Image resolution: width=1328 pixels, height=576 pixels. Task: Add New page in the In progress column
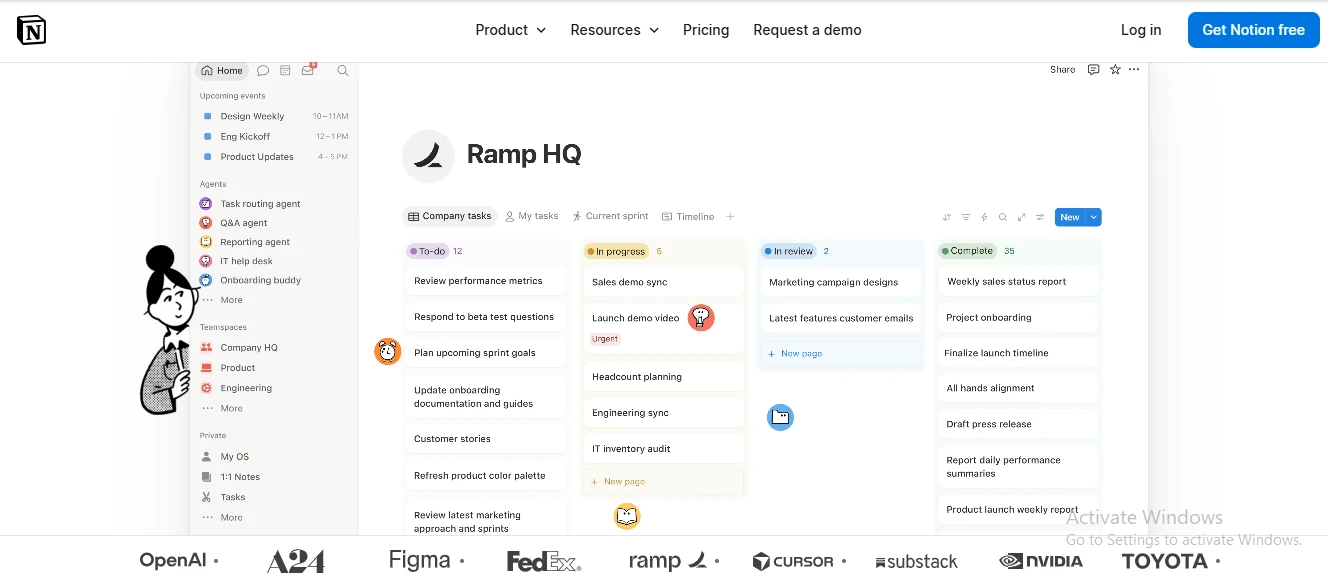[x=663, y=482]
